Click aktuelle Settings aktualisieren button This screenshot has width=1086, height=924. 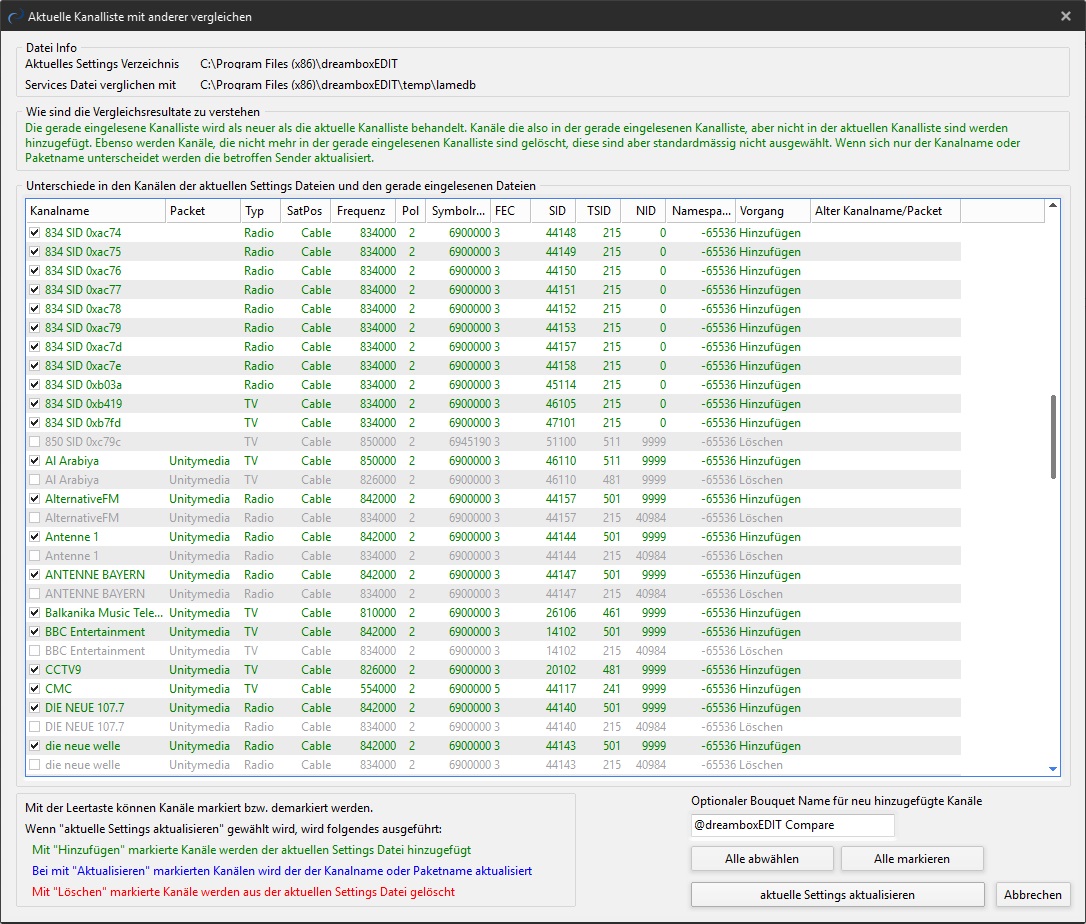(x=837, y=894)
